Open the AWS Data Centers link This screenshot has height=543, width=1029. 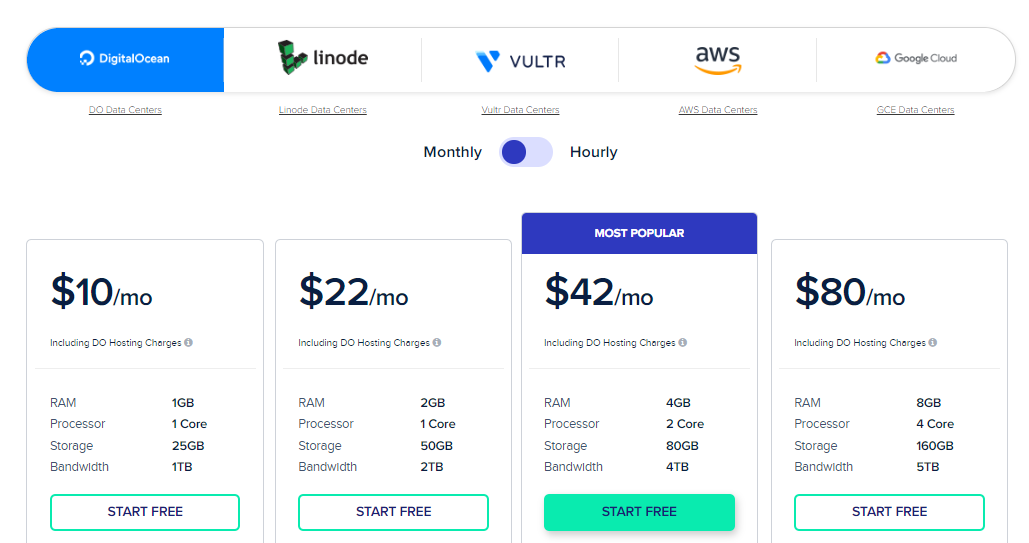point(717,110)
